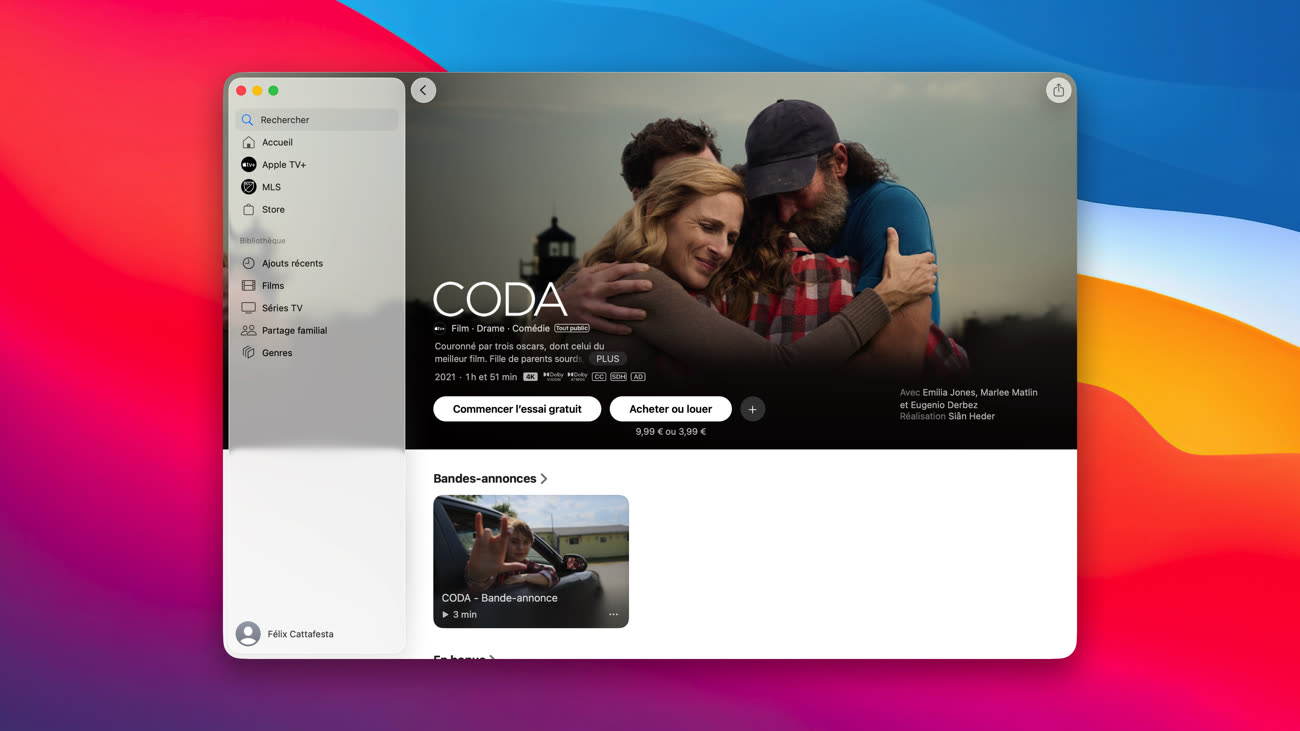Click Félix Cattafesta account name
The width and height of the screenshot is (1300, 731).
coord(301,634)
